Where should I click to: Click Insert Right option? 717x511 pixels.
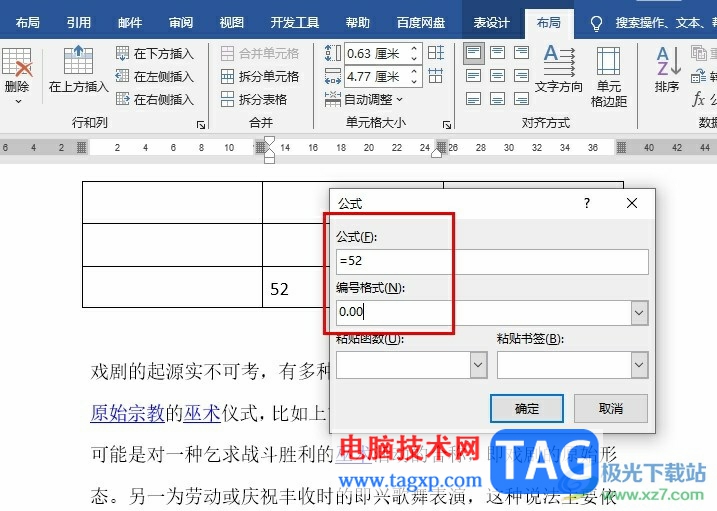[x=155, y=99]
